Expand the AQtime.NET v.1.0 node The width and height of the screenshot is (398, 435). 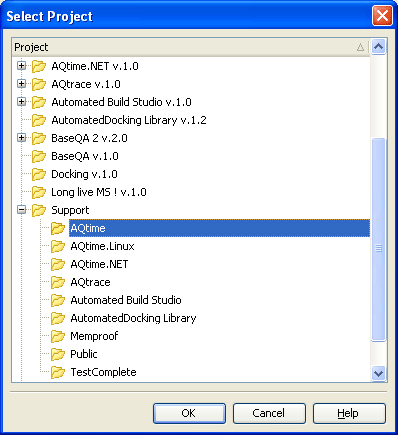[22, 66]
